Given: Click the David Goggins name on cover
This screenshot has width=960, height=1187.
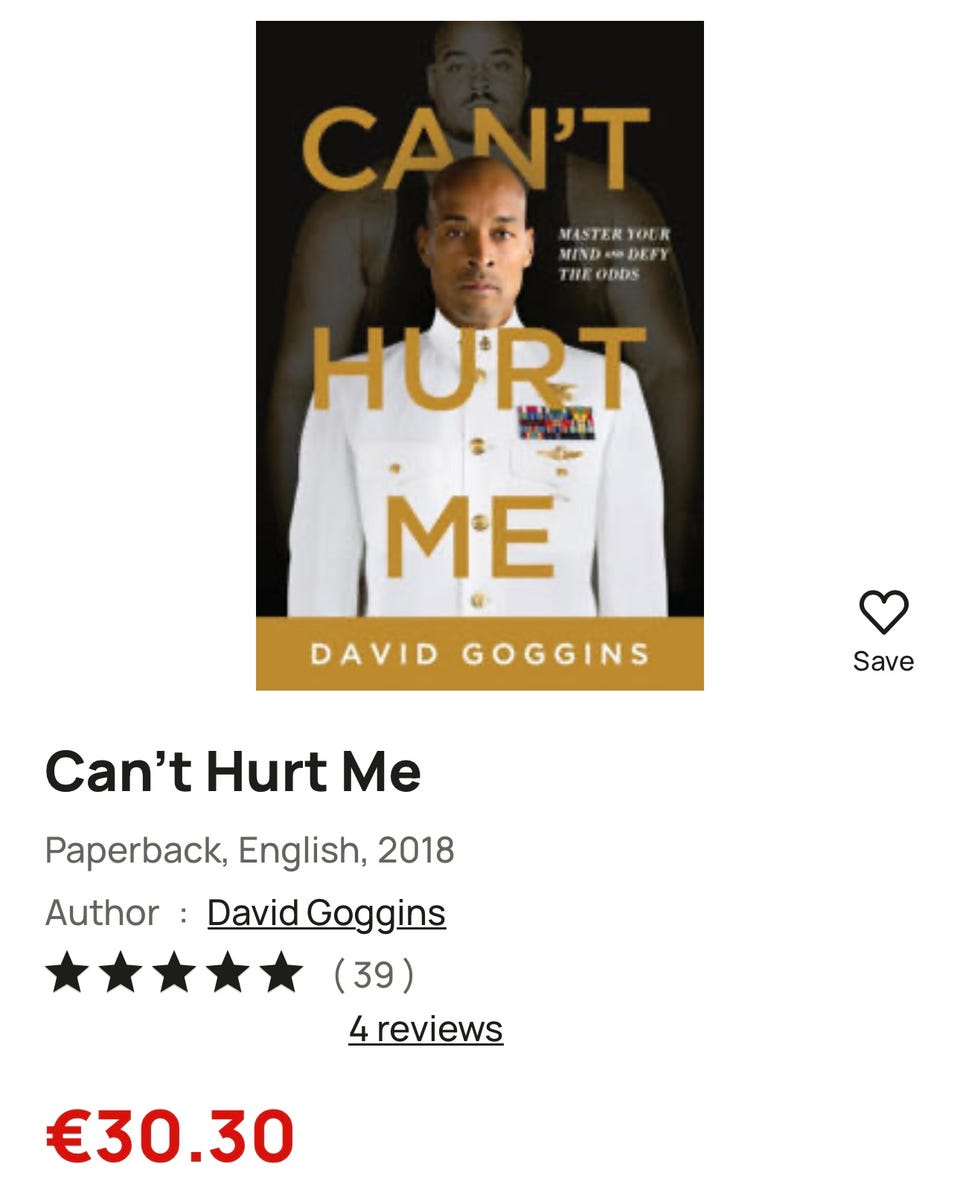Looking at the screenshot, I should coord(480,654).
